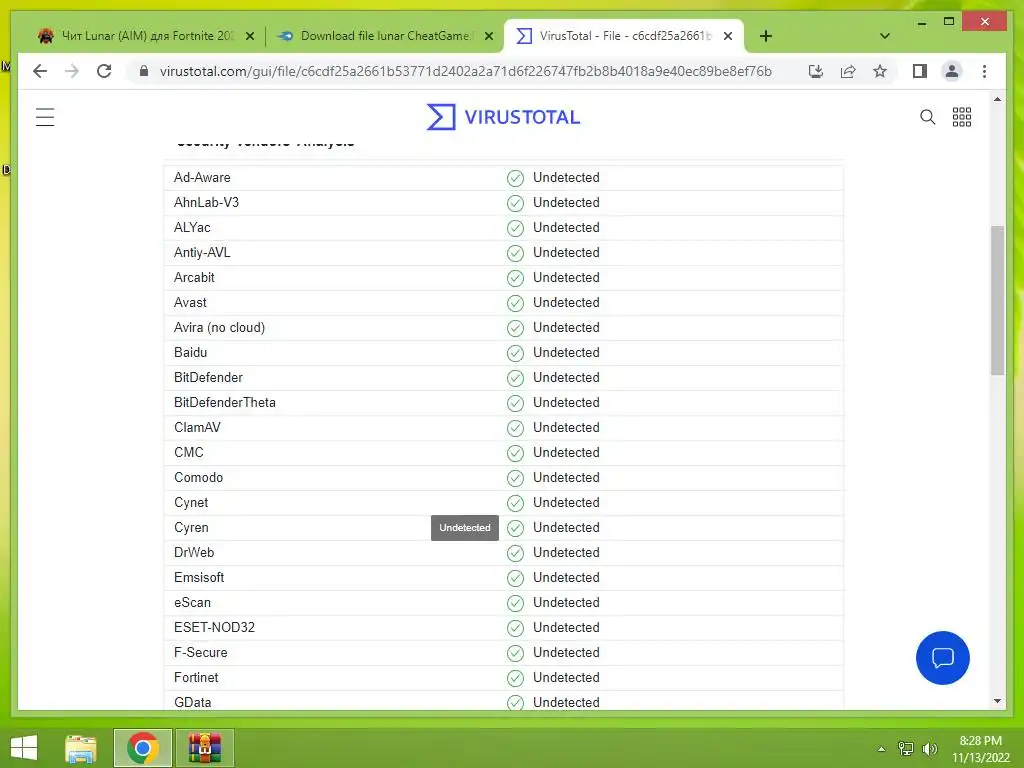Screen dimensions: 1024x768
Task: Bookmark this page with the star icon
Action: [x=880, y=71]
